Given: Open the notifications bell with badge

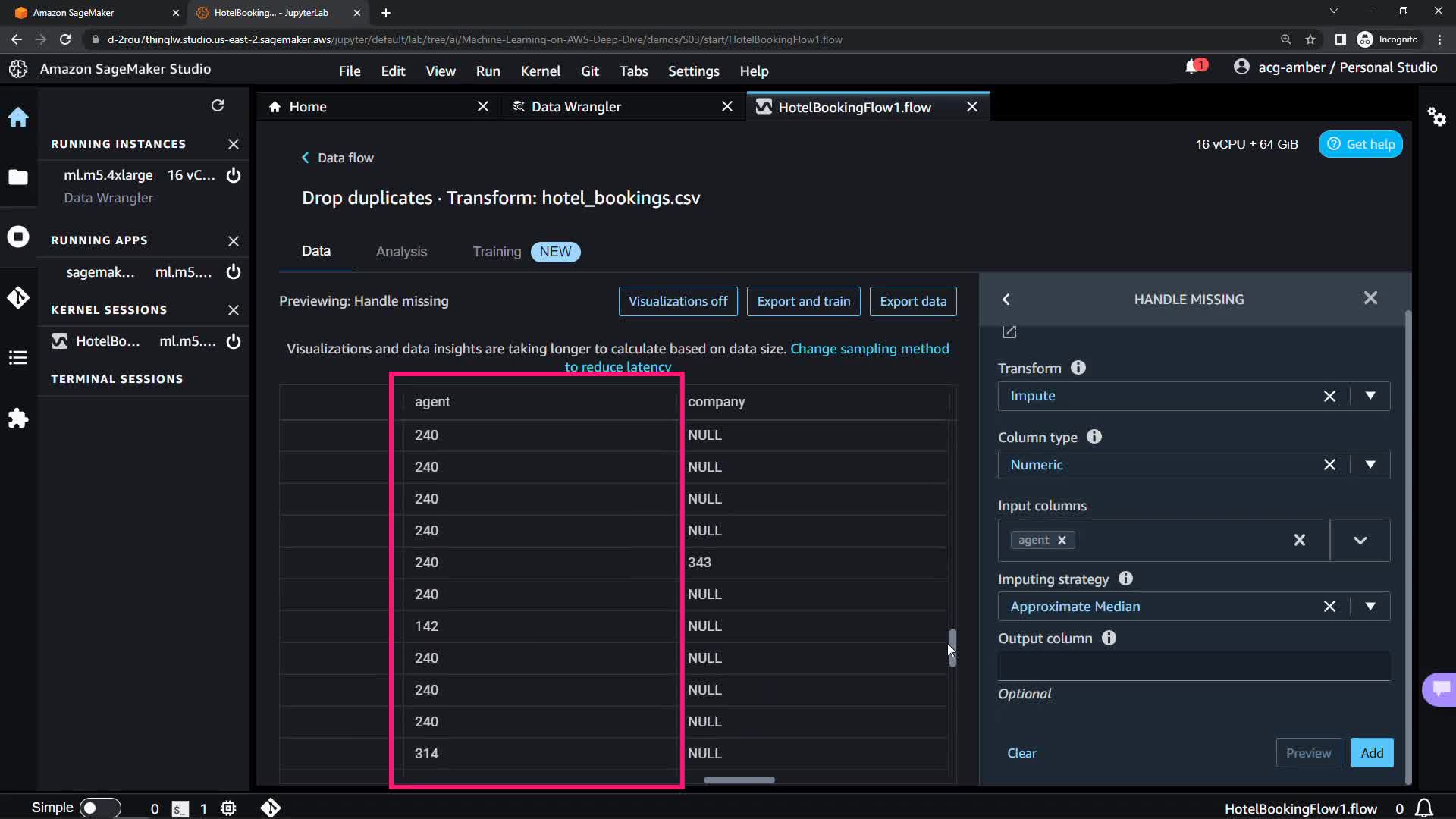Looking at the screenshot, I should click(1194, 67).
